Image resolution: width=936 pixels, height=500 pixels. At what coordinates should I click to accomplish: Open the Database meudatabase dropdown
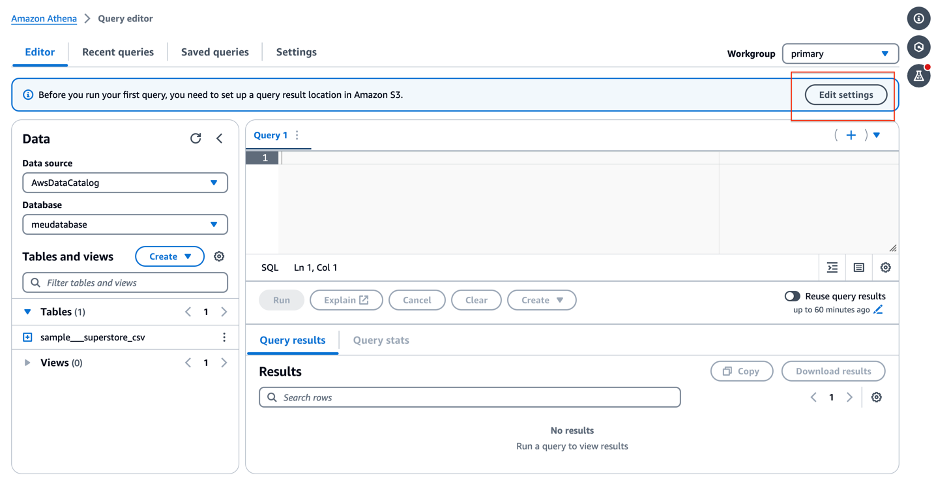coord(125,224)
